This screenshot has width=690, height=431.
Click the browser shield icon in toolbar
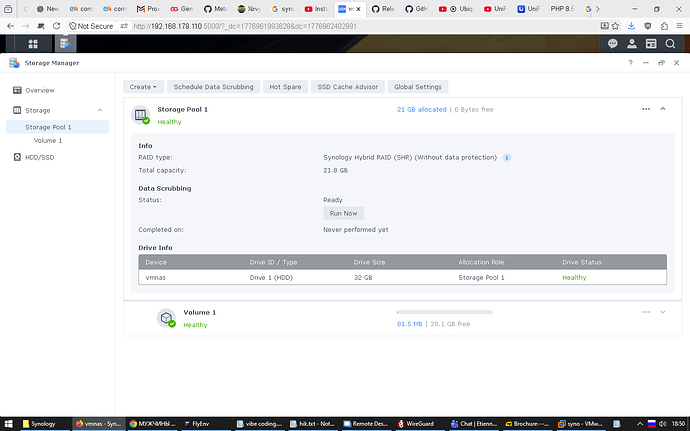pyautogui.click(x=648, y=26)
